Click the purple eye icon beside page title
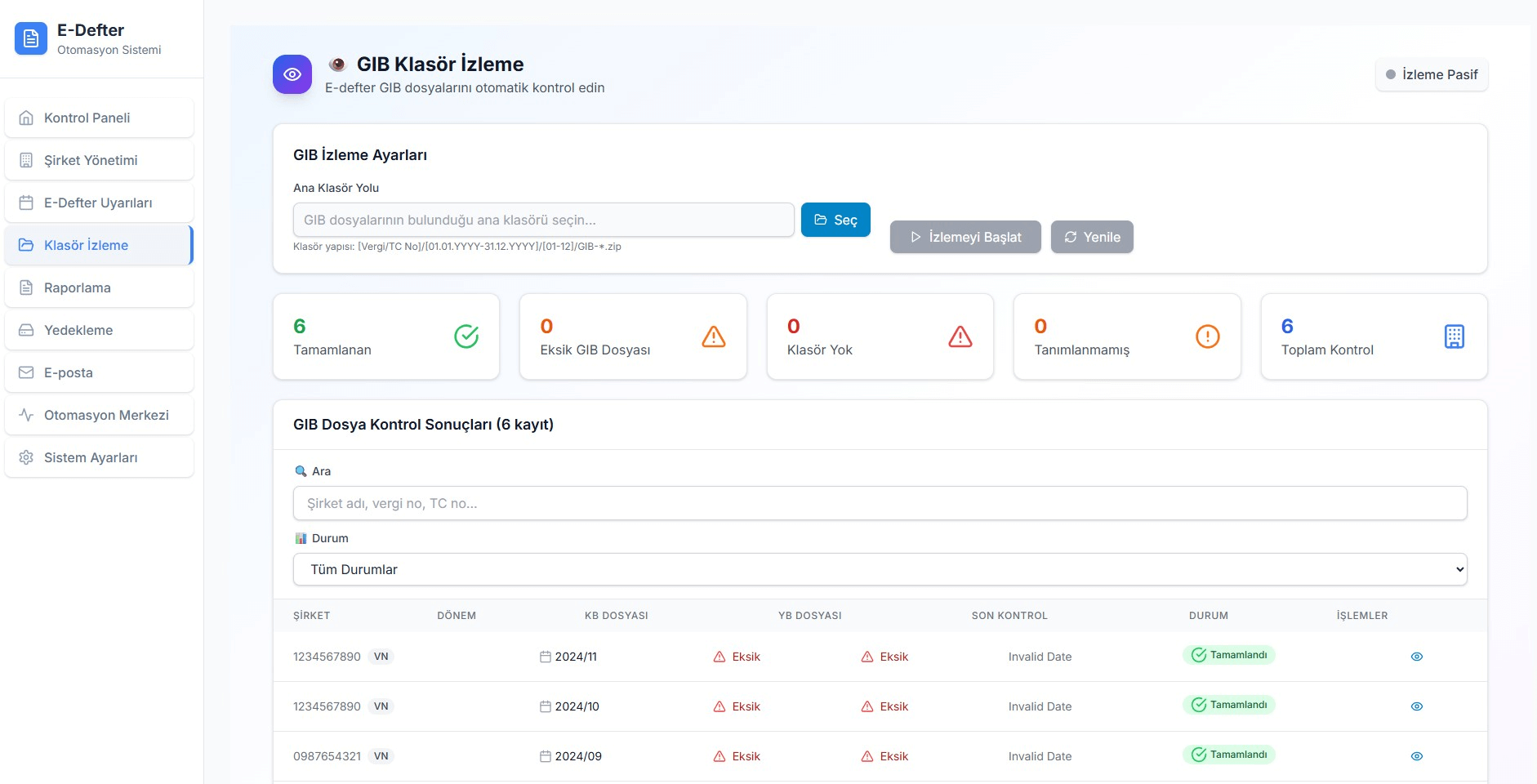 point(292,74)
